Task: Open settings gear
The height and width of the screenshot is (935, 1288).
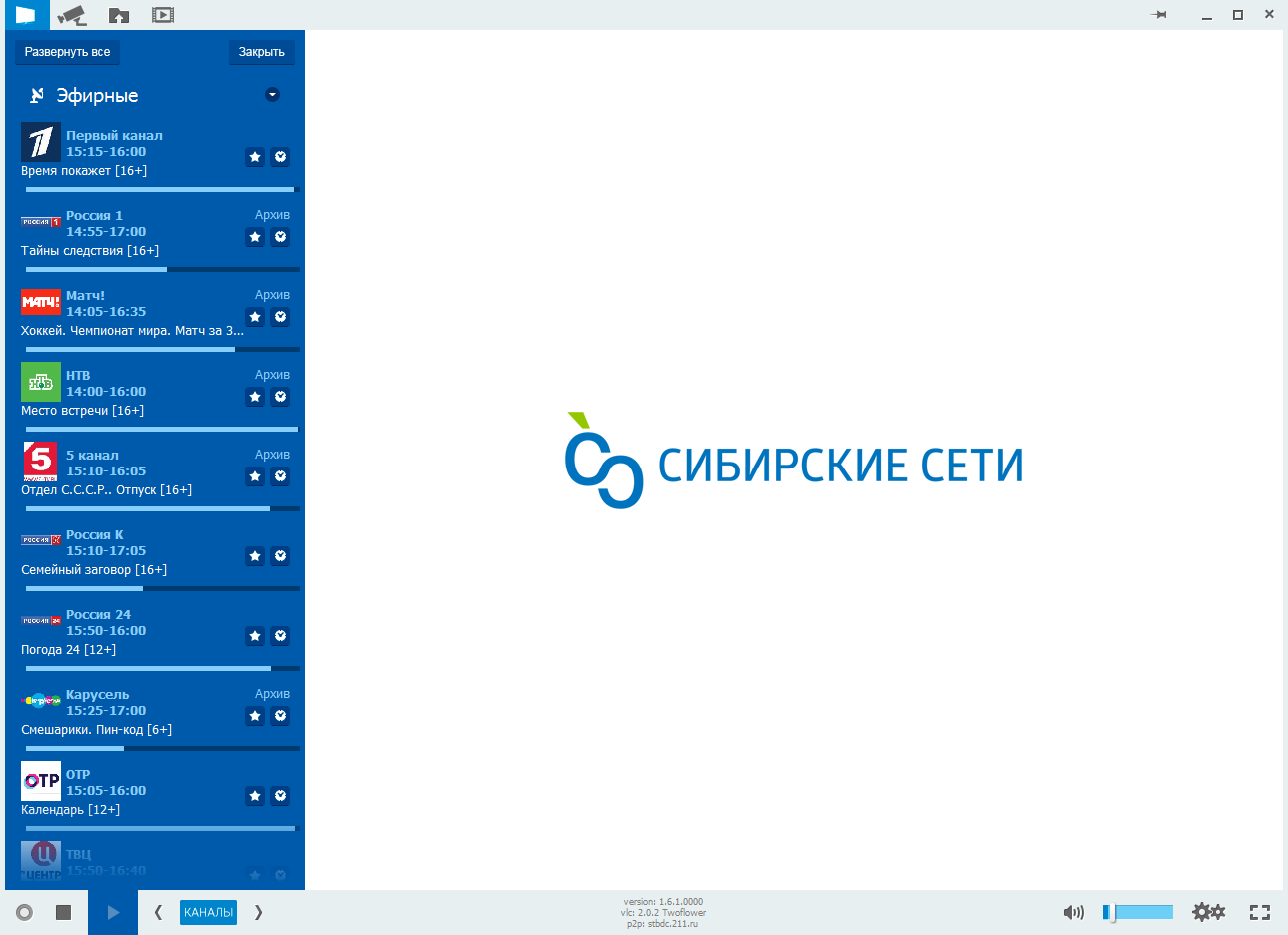Action: 1208,912
